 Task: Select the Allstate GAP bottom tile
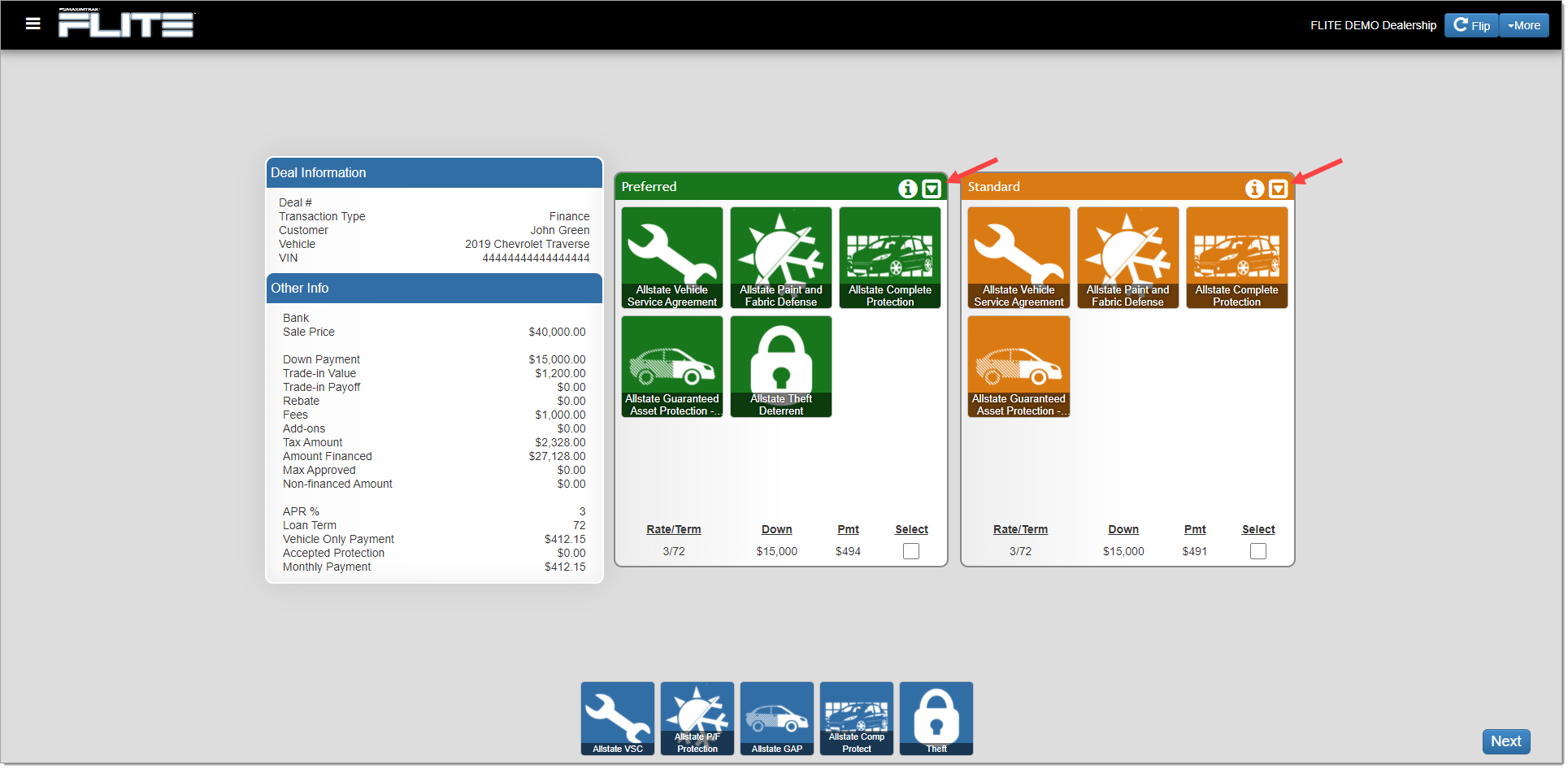(777, 719)
